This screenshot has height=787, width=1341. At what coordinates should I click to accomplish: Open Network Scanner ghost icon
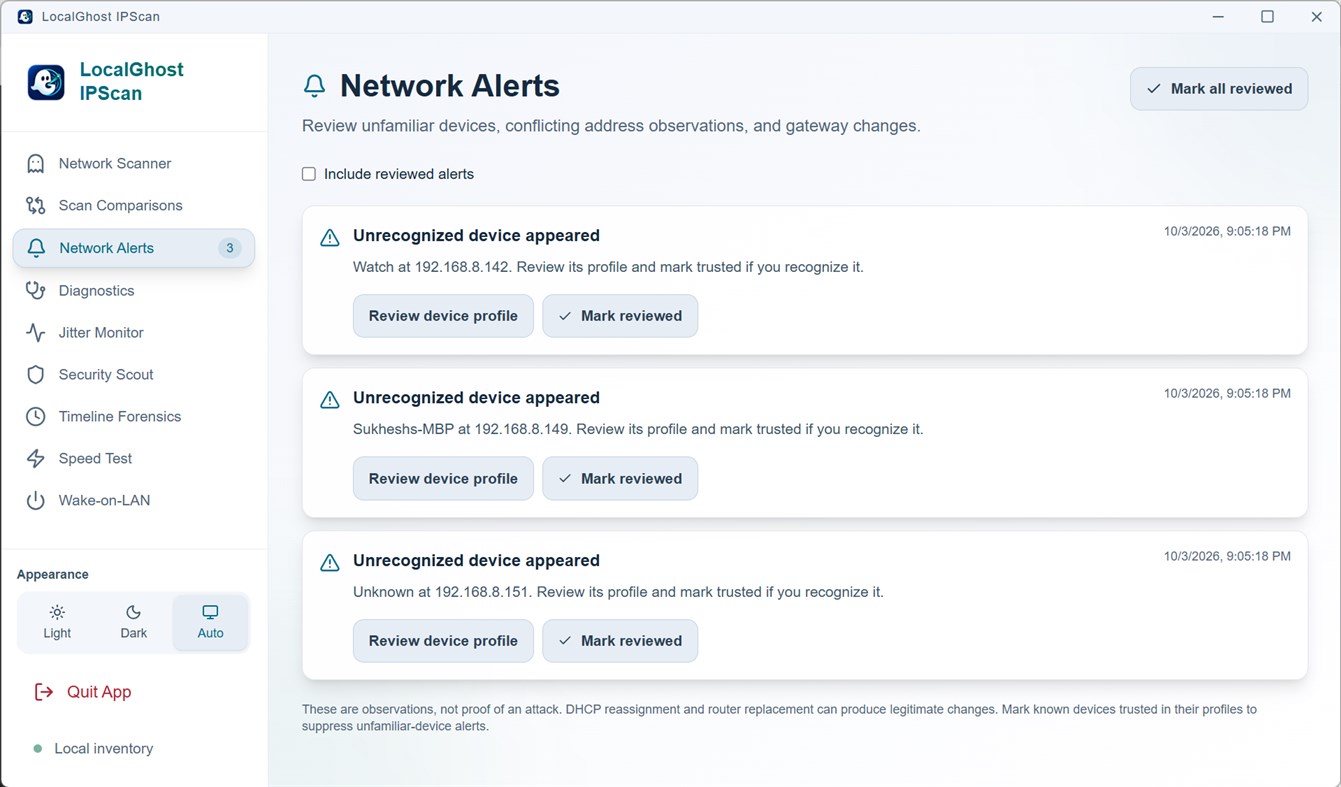[36, 163]
